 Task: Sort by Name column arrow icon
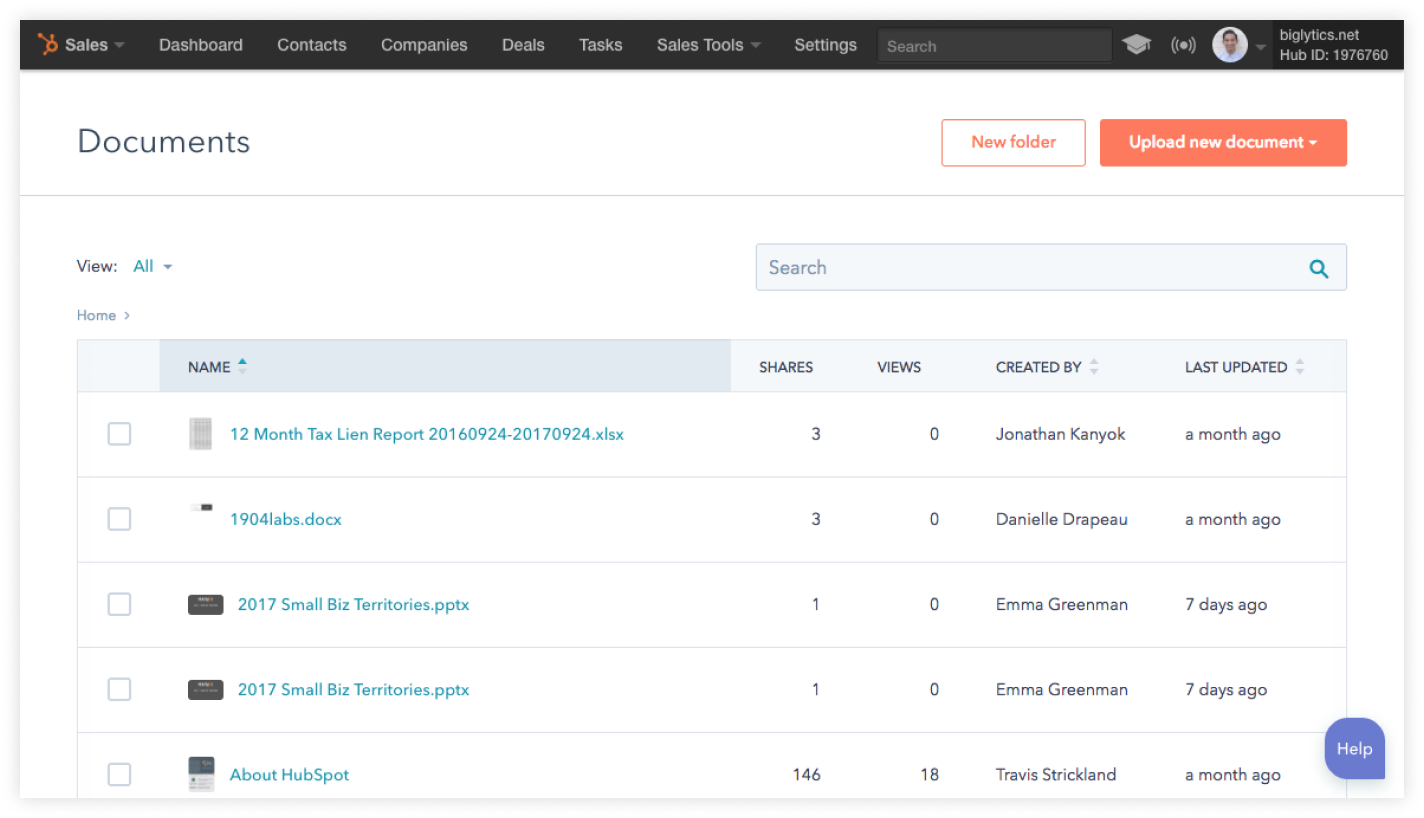tap(242, 367)
